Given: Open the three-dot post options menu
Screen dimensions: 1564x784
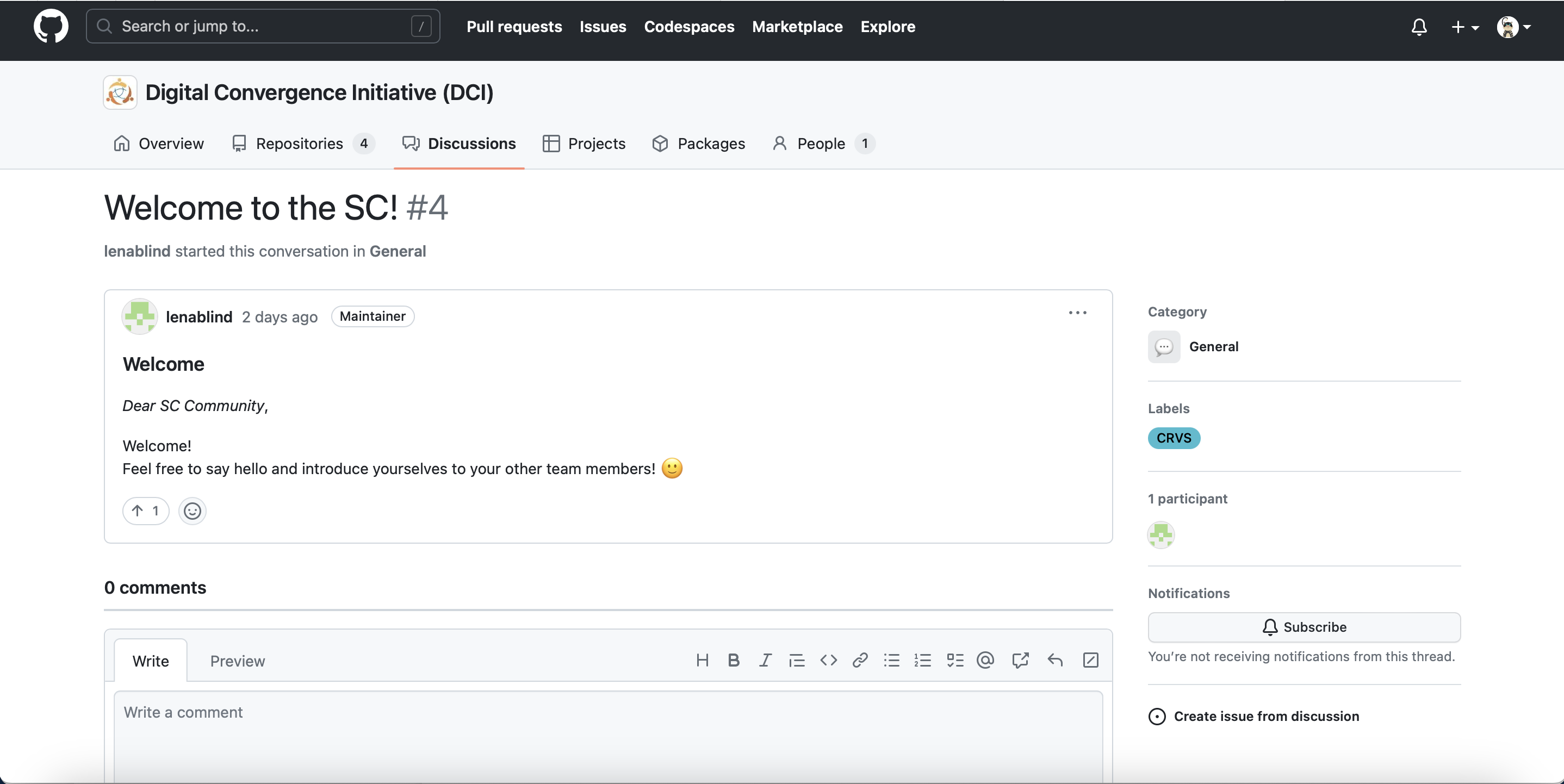Looking at the screenshot, I should [x=1077, y=313].
